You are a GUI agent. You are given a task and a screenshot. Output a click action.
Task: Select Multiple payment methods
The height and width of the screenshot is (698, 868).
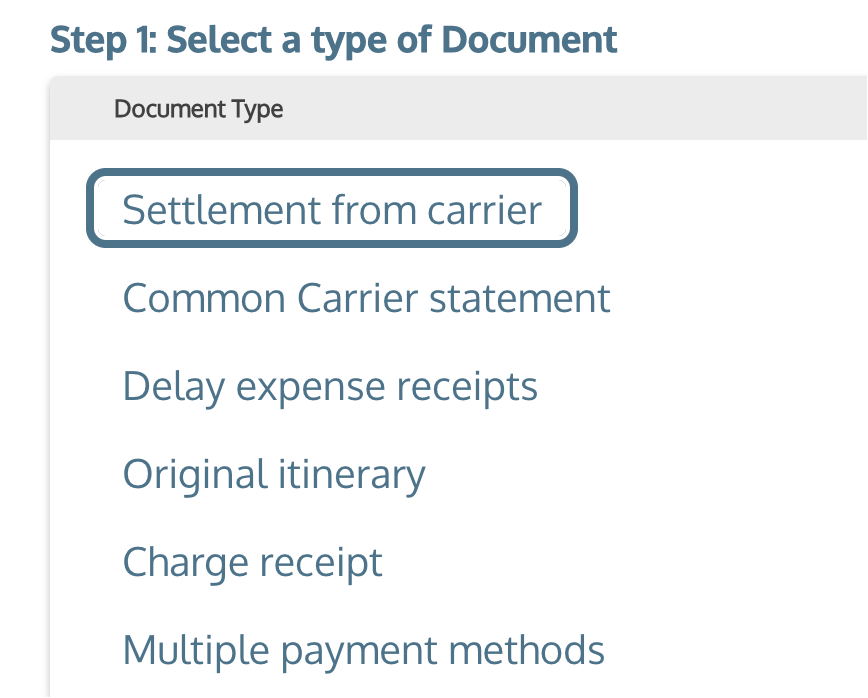click(363, 650)
